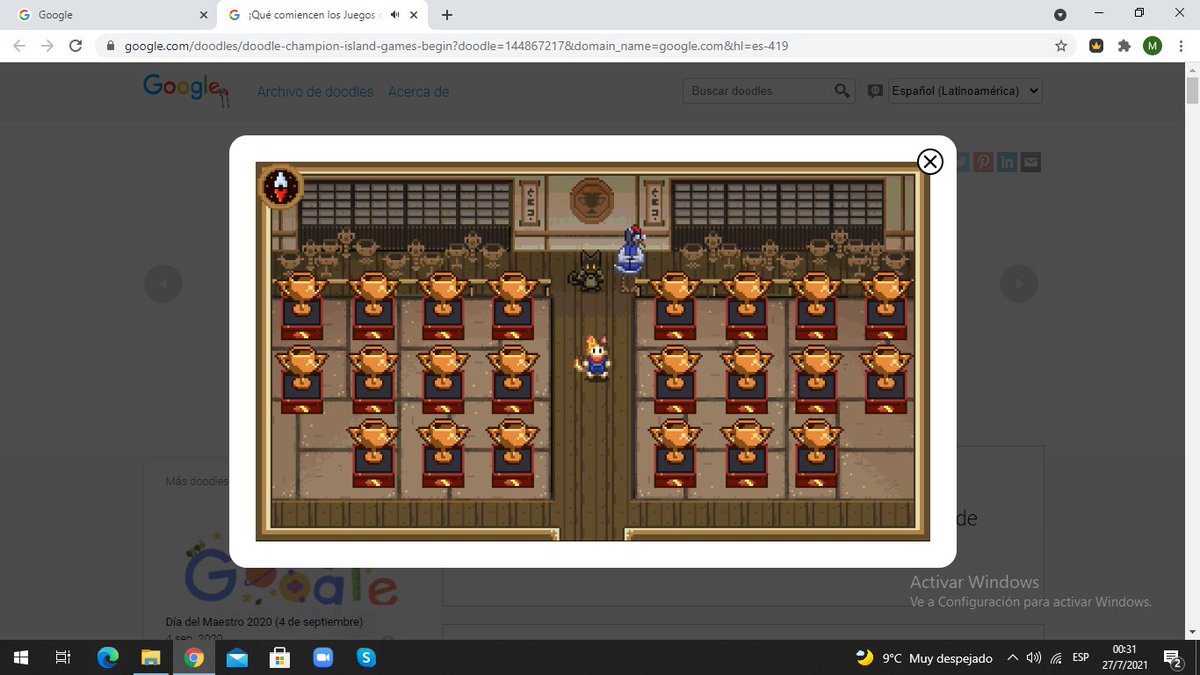Open the tab search dropdown in the title bar
The height and width of the screenshot is (675, 1200).
pyautogui.click(x=1060, y=15)
